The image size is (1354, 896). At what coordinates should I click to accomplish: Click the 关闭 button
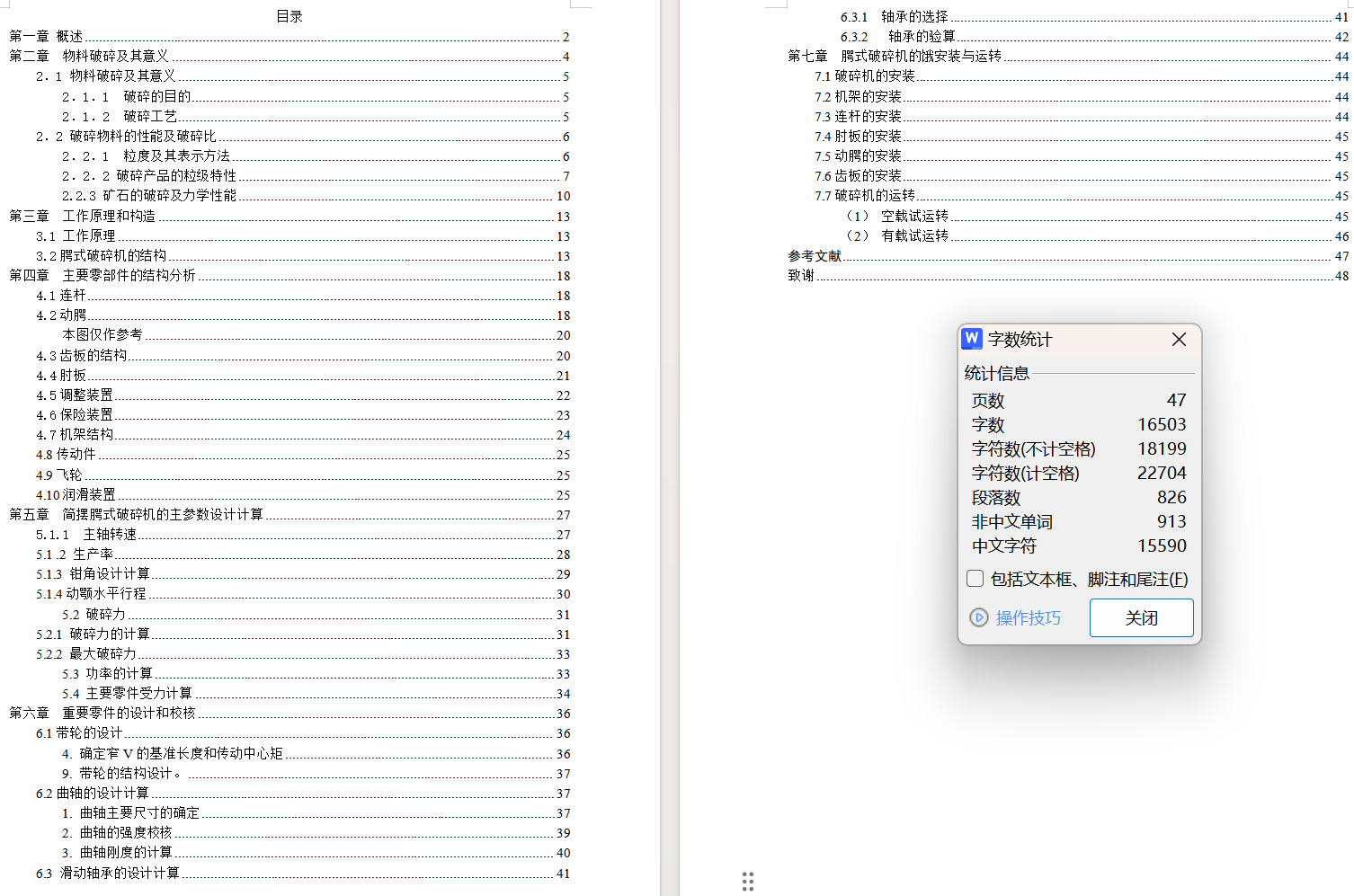(x=1142, y=617)
